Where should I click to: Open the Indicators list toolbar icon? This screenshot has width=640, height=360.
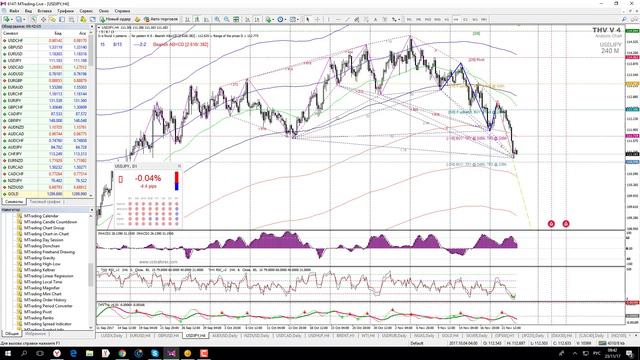[x=268, y=19]
